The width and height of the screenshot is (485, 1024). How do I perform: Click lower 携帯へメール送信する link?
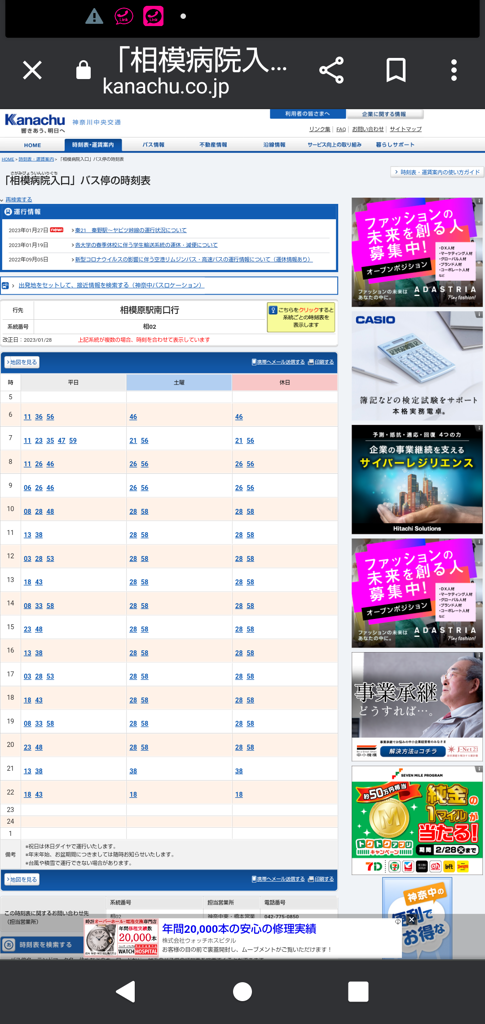(278, 879)
